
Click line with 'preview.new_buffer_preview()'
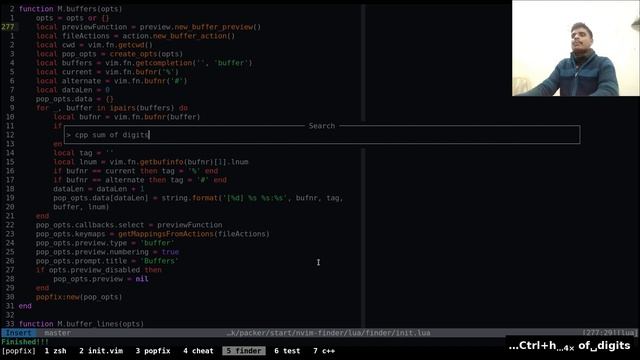pos(148,27)
